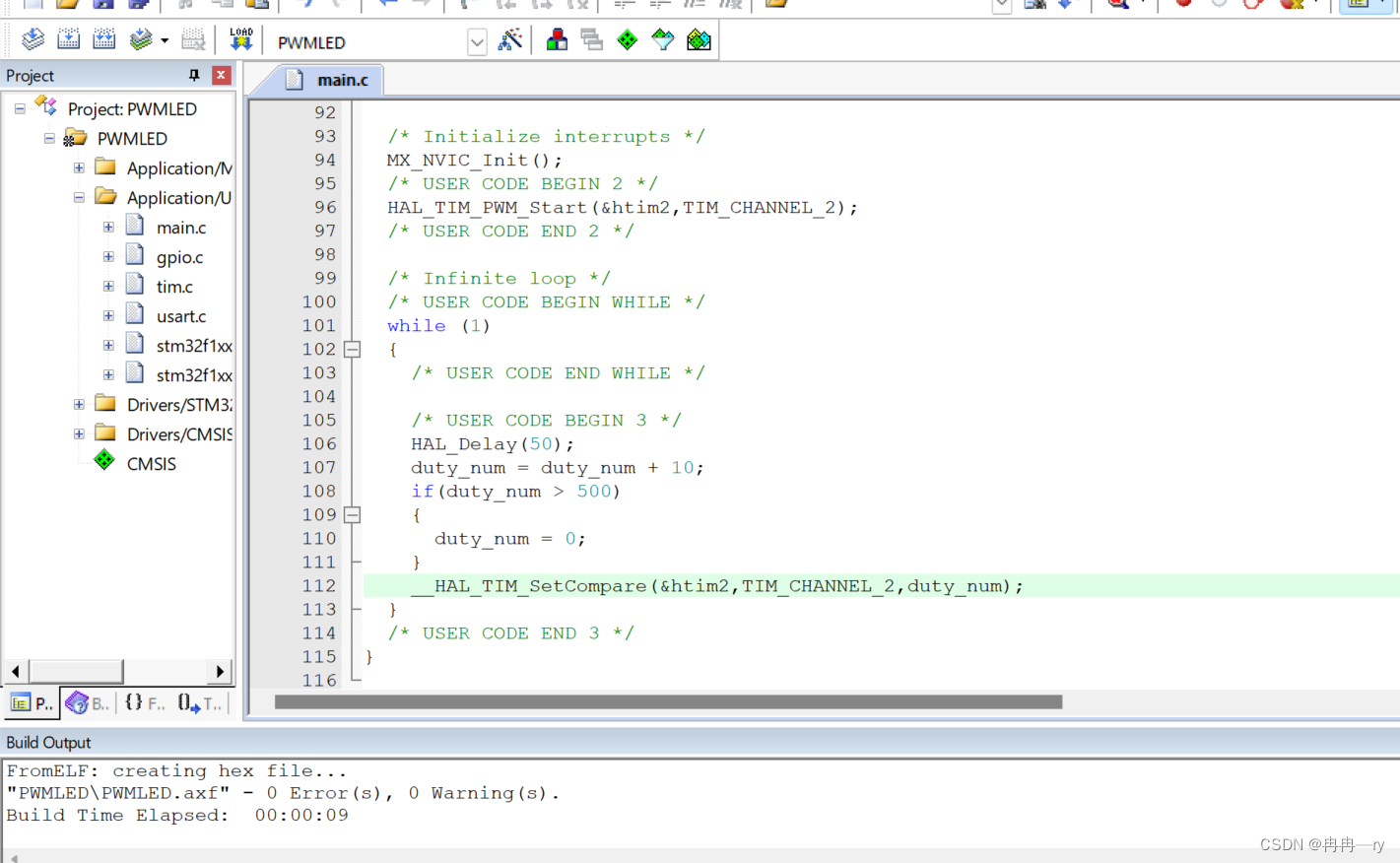Open Manage Run-Time Environment green diamond icon

(x=628, y=40)
